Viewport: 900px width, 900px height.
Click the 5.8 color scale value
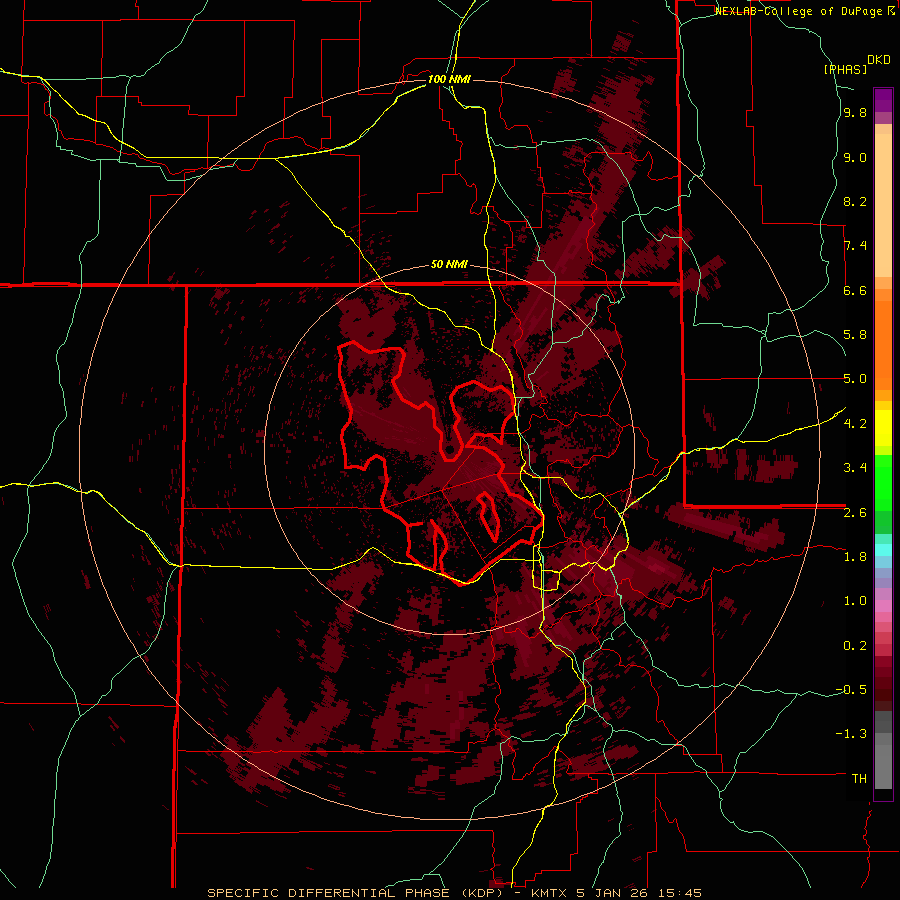pos(855,335)
